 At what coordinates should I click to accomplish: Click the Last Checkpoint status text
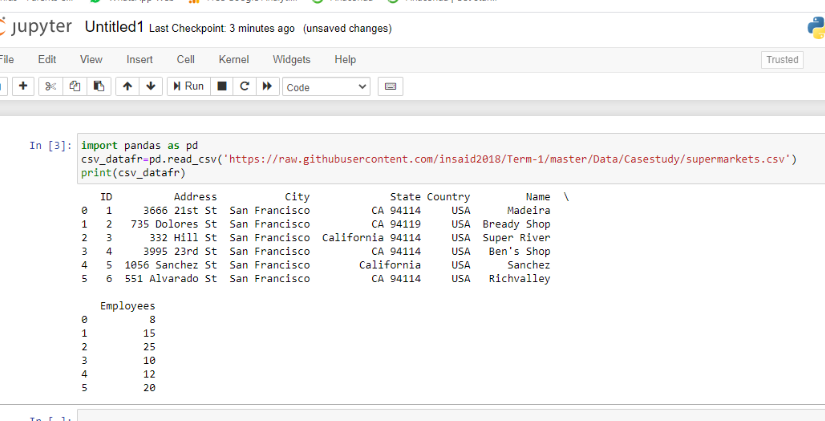tap(222, 29)
